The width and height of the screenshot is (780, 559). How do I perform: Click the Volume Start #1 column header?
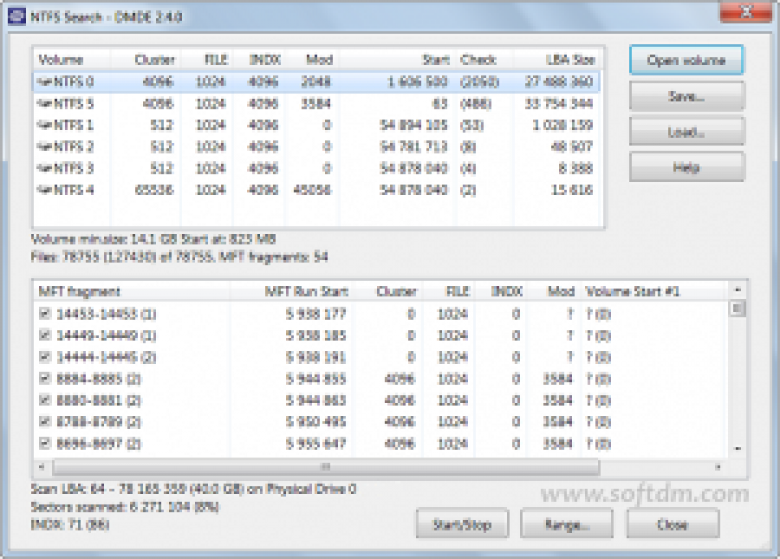pyautogui.click(x=654, y=291)
